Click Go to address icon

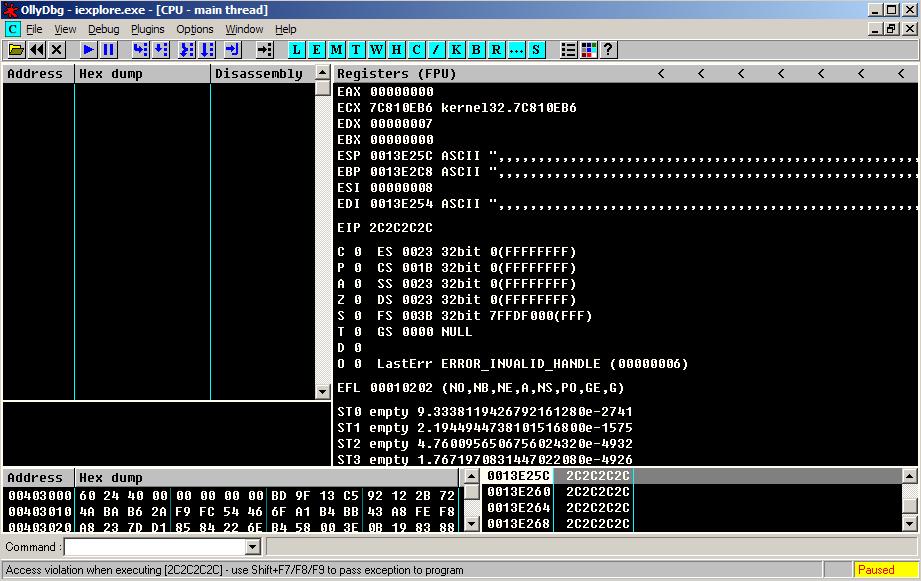click(265, 50)
